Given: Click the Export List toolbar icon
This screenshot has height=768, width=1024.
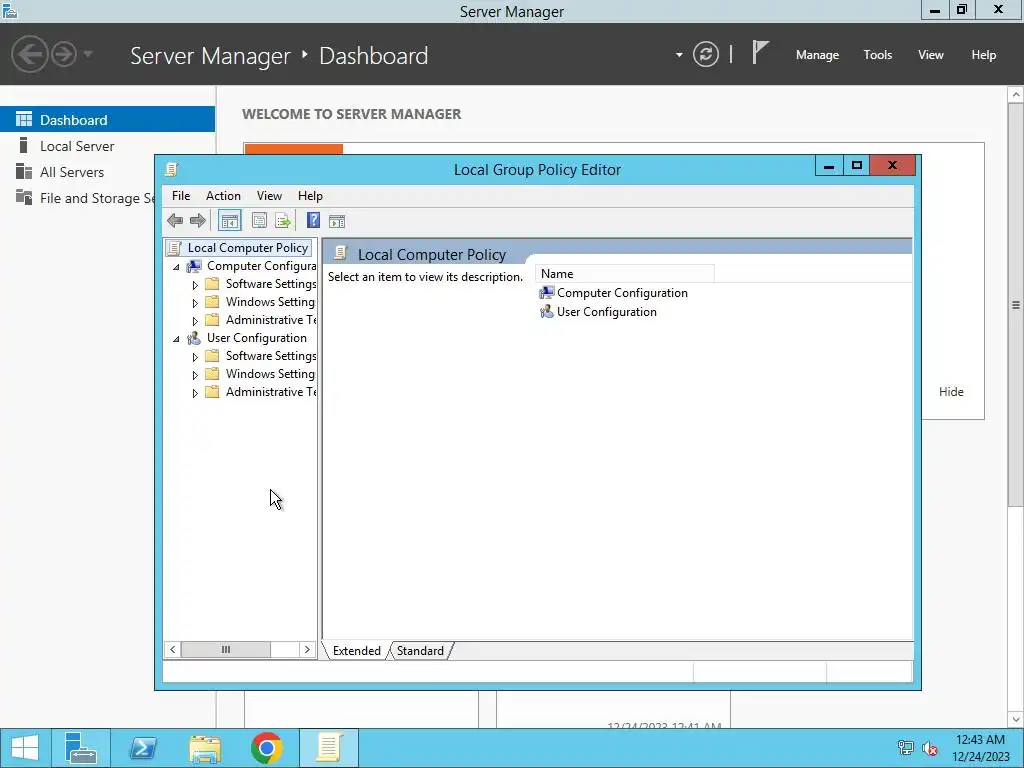Looking at the screenshot, I should point(283,221).
